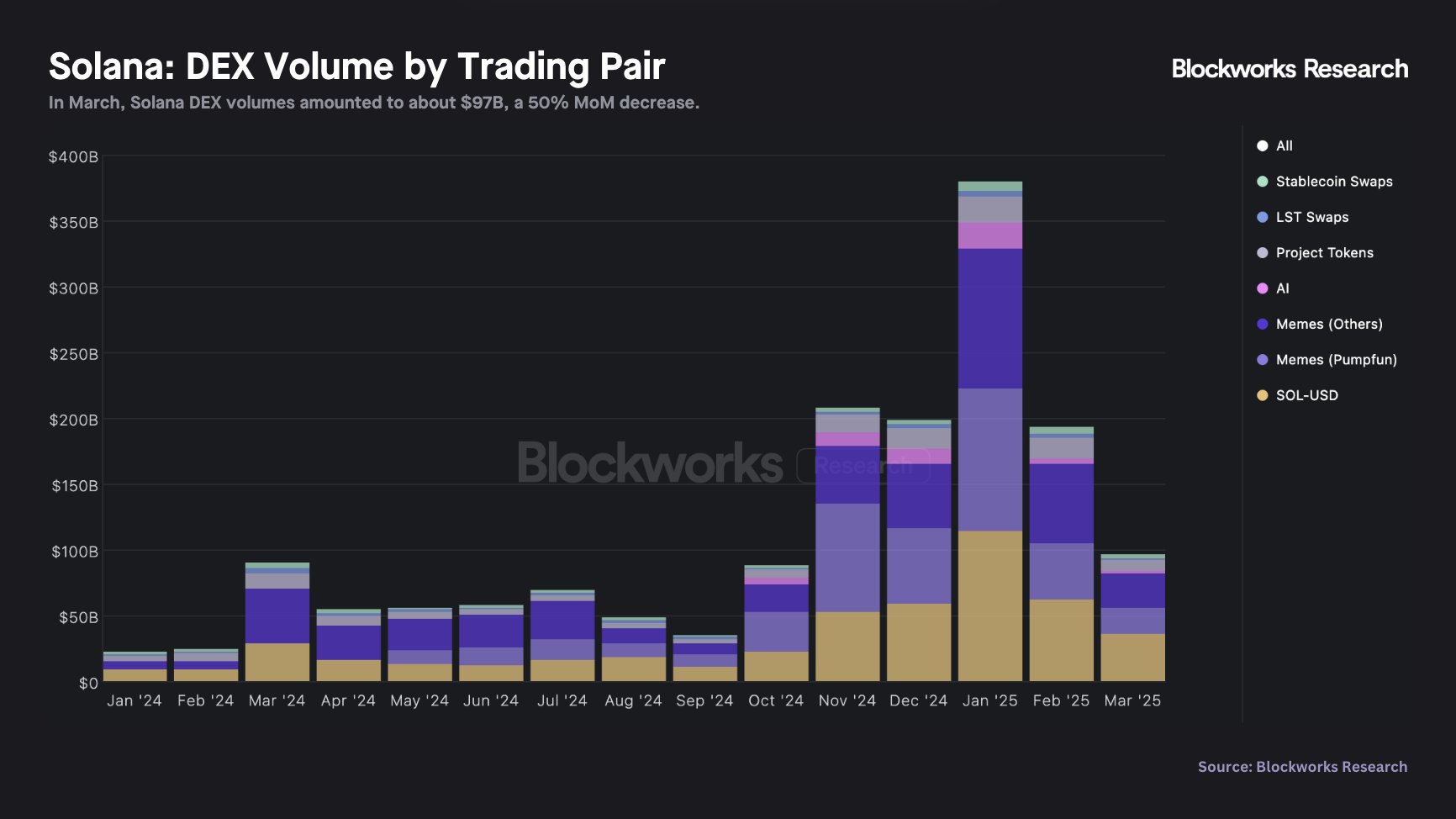Click the Memes (Others) legend marker

tap(1262, 325)
